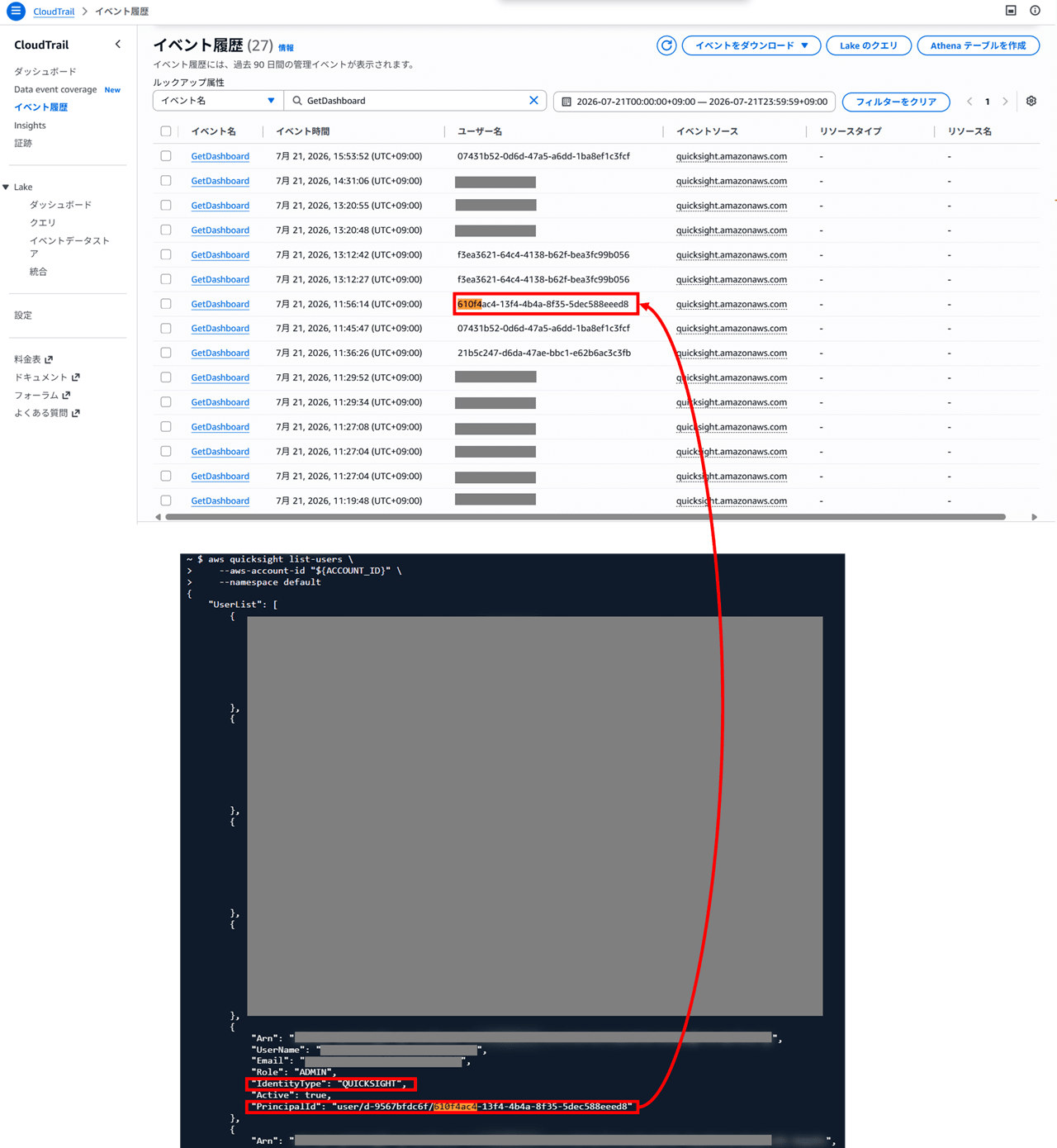Check the 14:31:06 GetDashboard event row
The height and width of the screenshot is (1148, 1057).
(x=166, y=181)
